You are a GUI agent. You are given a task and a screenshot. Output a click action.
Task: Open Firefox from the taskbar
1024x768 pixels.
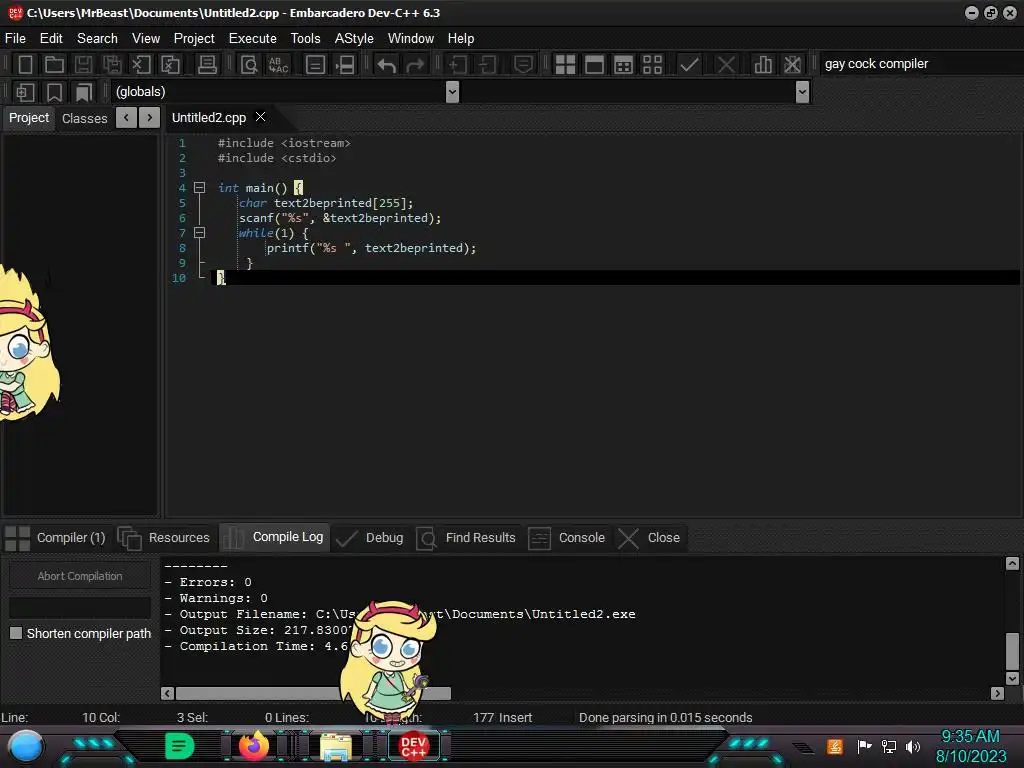[254, 746]
